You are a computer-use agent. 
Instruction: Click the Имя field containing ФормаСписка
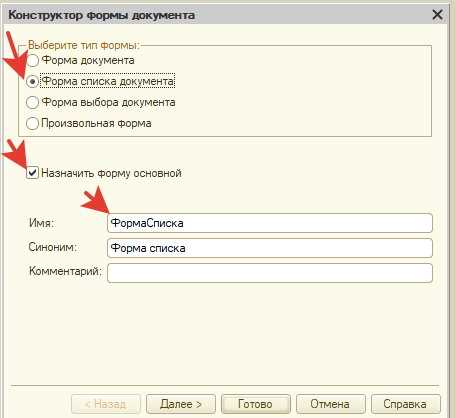(x=270, y=223)
